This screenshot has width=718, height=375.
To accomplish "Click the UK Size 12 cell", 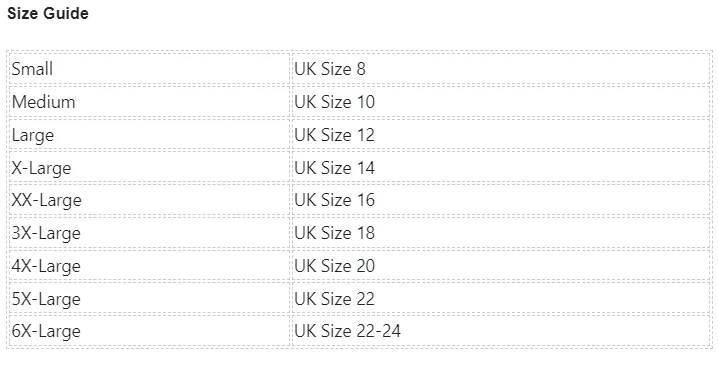I will pos(501,135).
